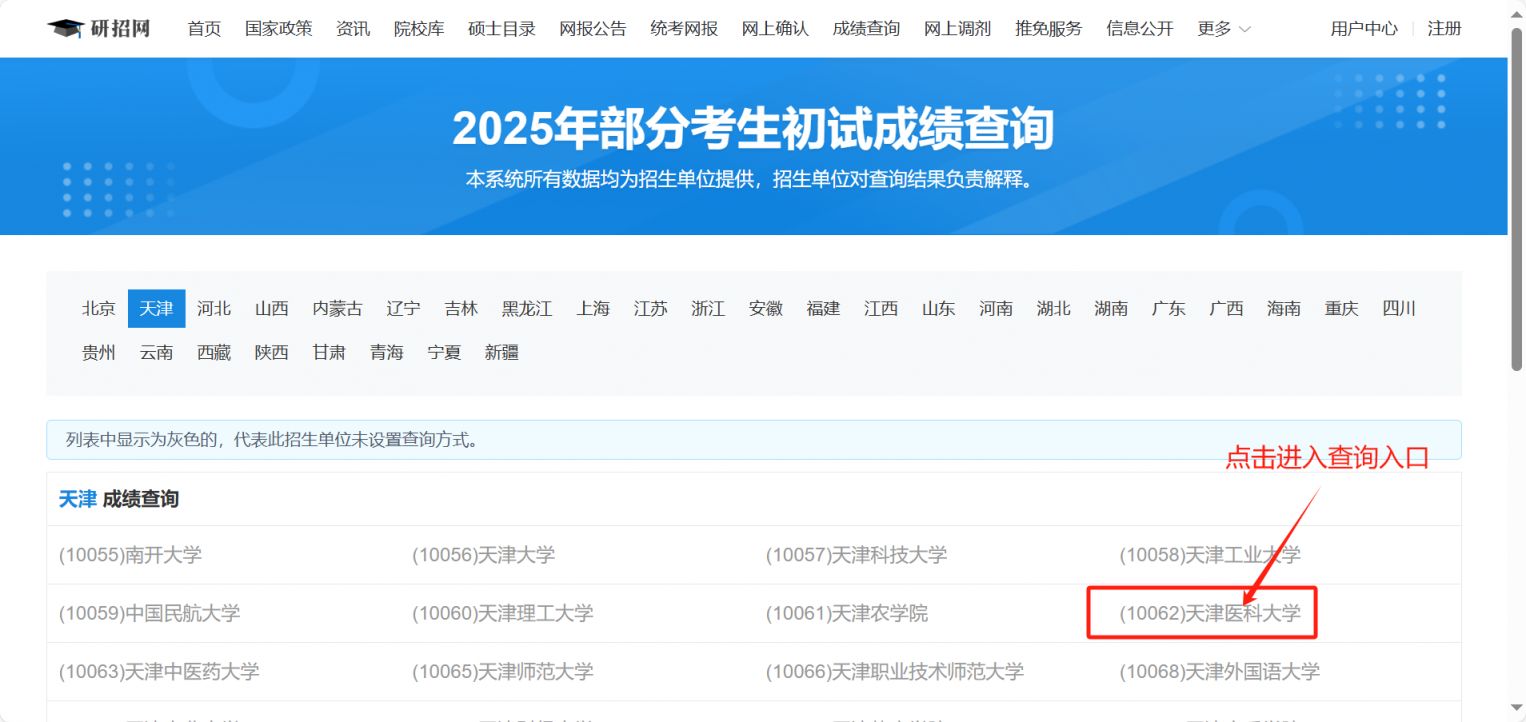Select the 安徽 tab
1526x722 pixels.
coord(766,309)
